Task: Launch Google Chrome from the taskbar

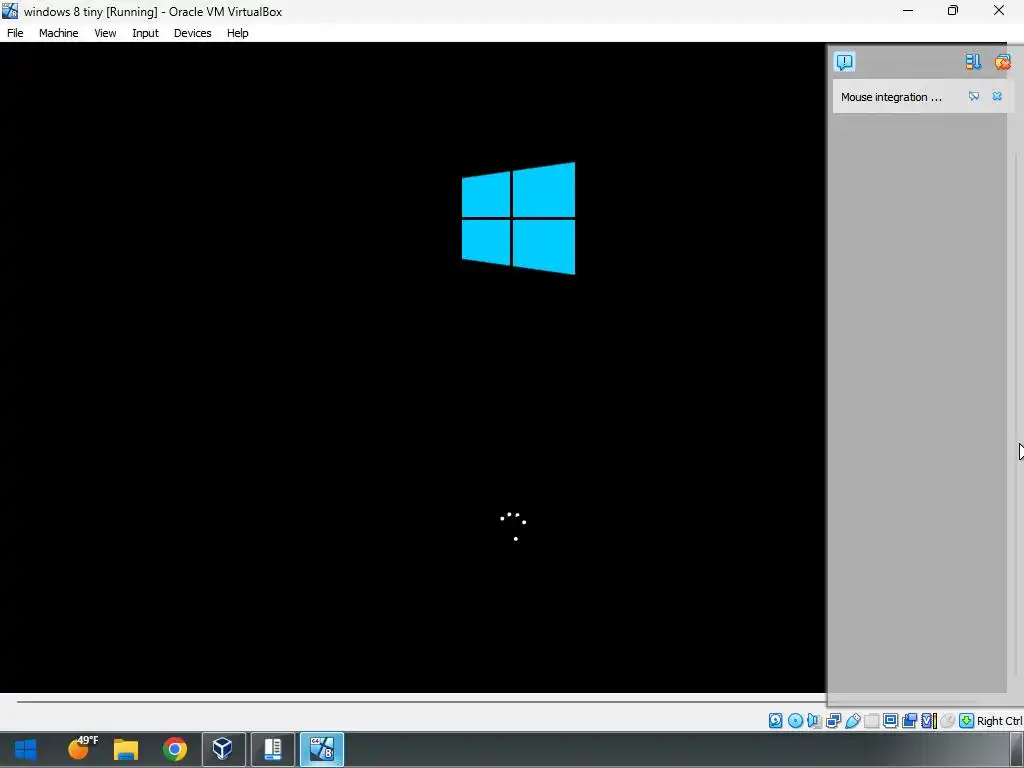Action: [174, 749]
